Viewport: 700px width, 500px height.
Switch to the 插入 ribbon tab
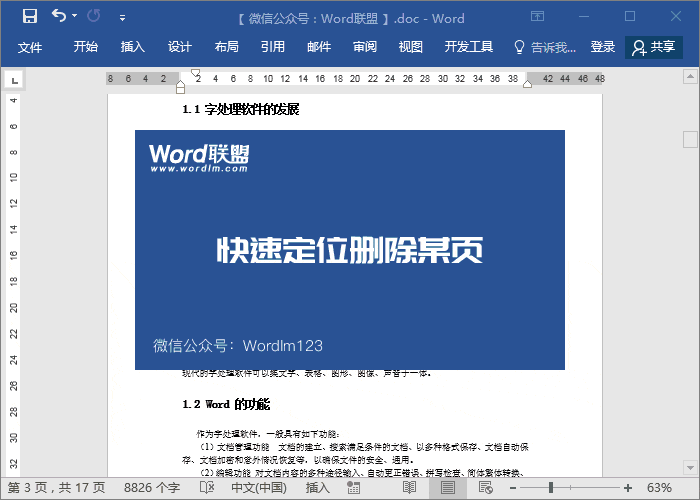coord(133,46)
